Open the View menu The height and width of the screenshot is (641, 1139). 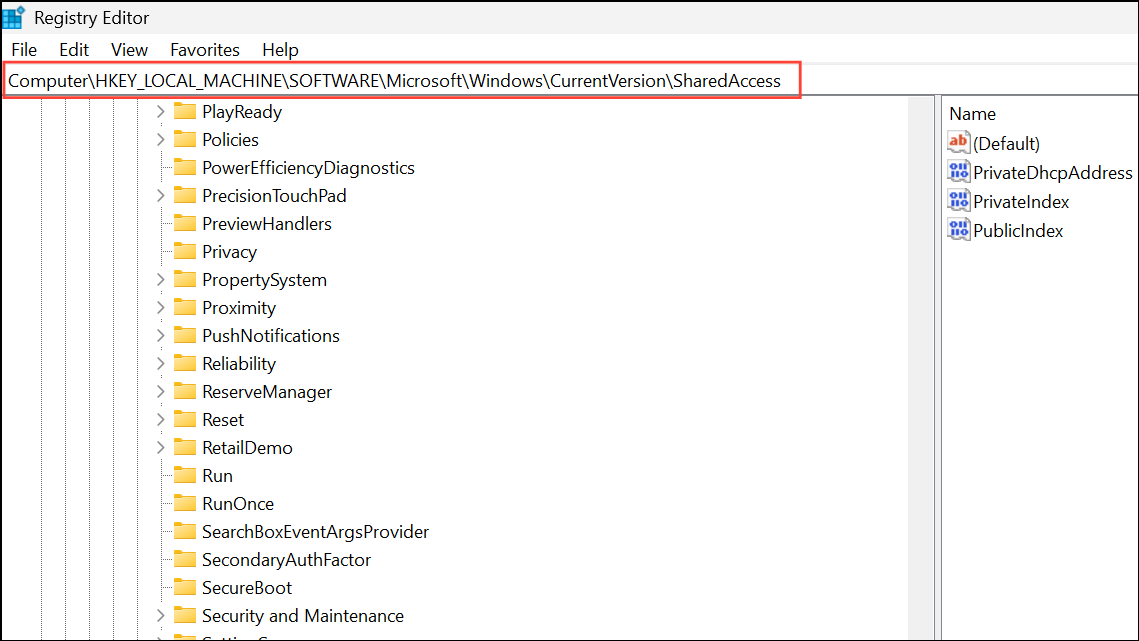129,49
